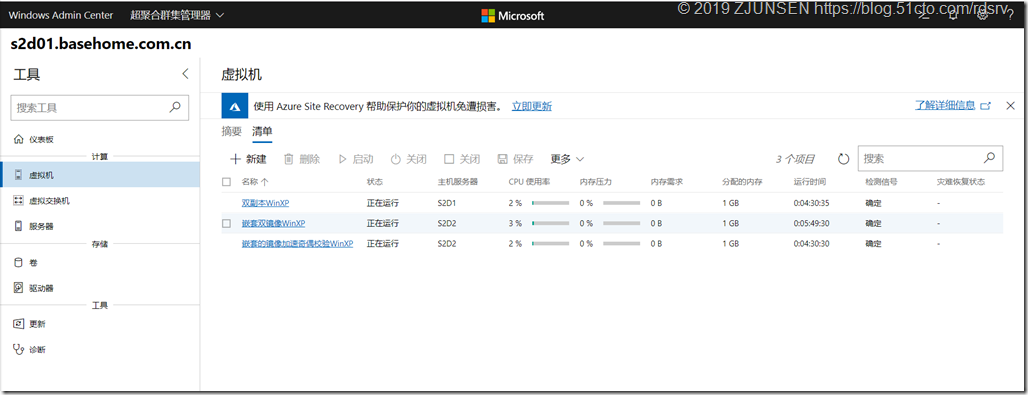Click the 立即更新 link
This screenshot has width=1028, height=395.
click(532, 106)
